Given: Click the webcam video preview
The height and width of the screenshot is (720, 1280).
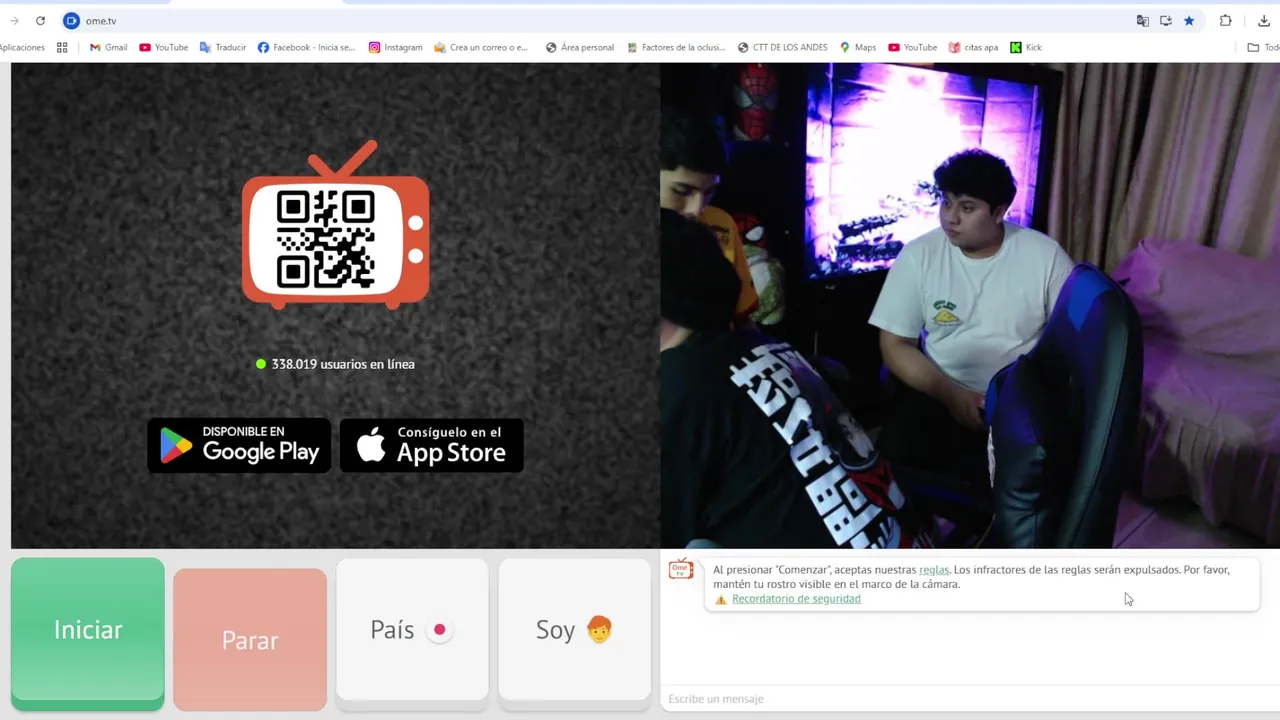Looking at the screenshot, I should (x=970, y=305).
